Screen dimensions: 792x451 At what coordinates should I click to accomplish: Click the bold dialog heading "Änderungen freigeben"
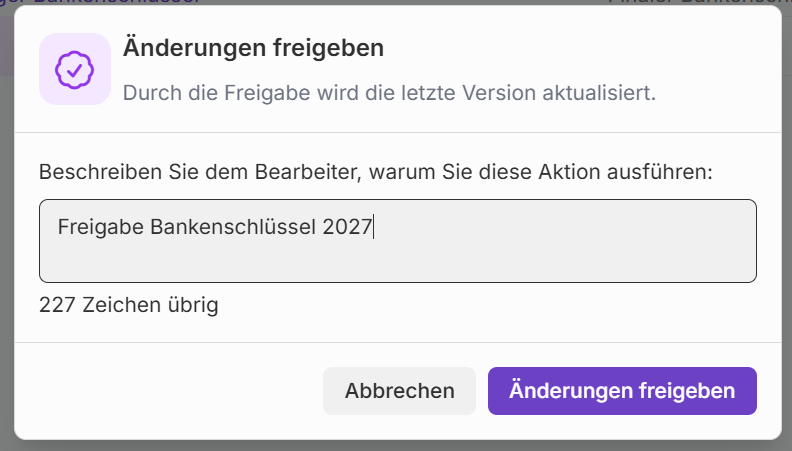[253, 48]
